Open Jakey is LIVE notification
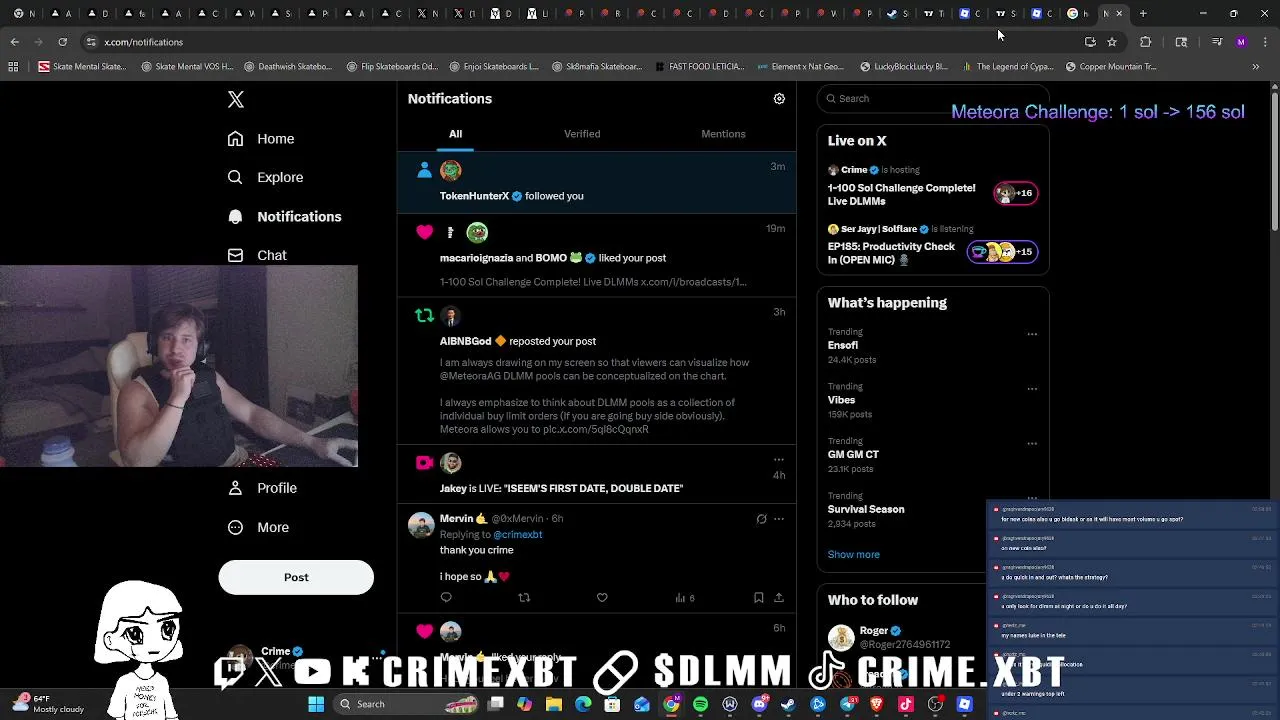This screenshot has height=720, width=1280. [597, 474]
